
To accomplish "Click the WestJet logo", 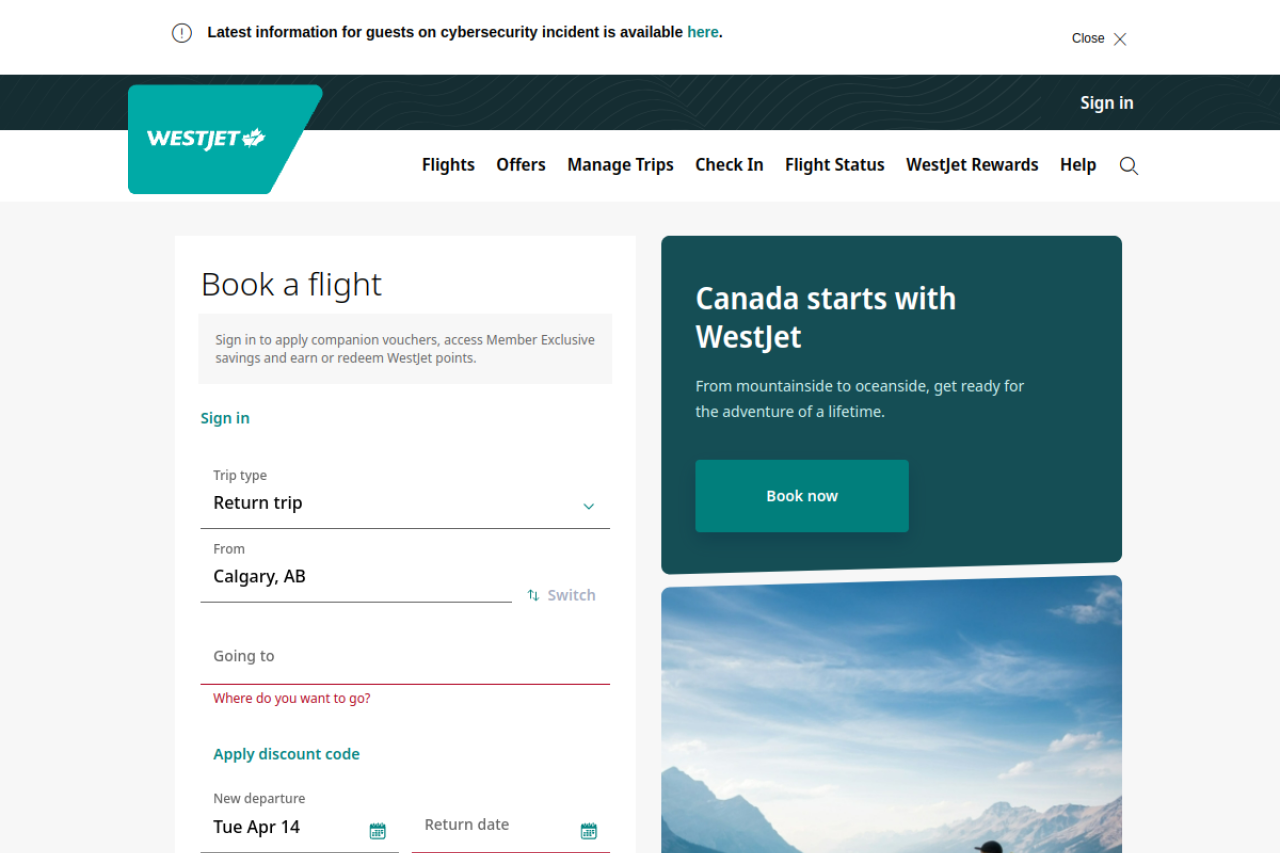I will pyautogui.click(x=207, y=139).
